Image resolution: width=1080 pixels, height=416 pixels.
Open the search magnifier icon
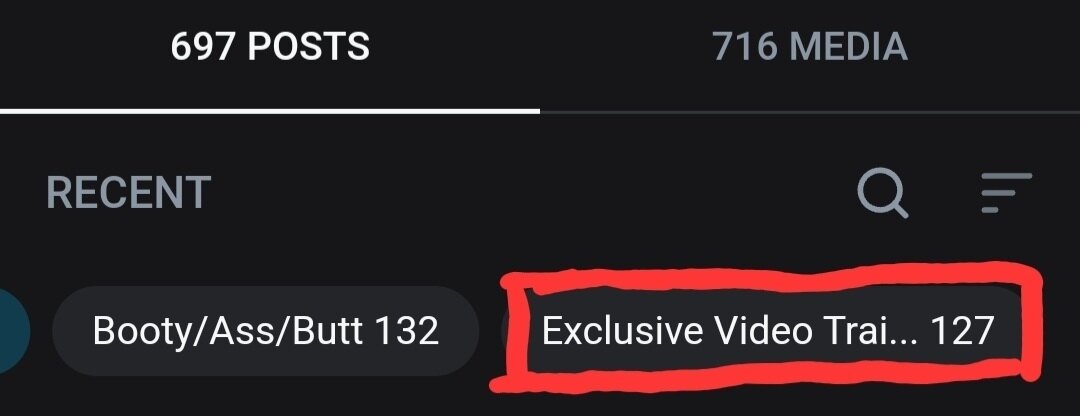point(882,194)
